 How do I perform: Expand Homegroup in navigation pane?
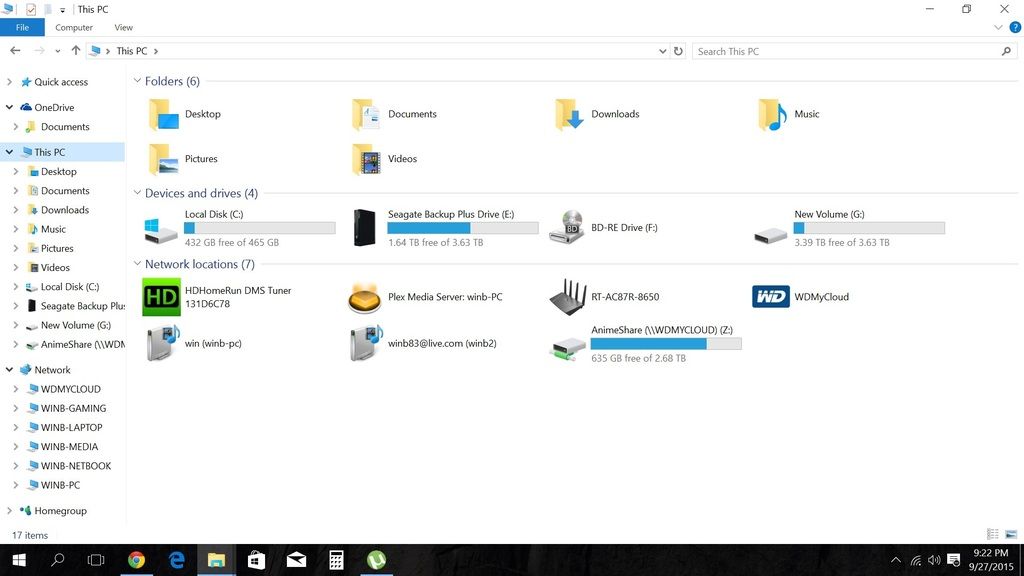coord(9,511)
